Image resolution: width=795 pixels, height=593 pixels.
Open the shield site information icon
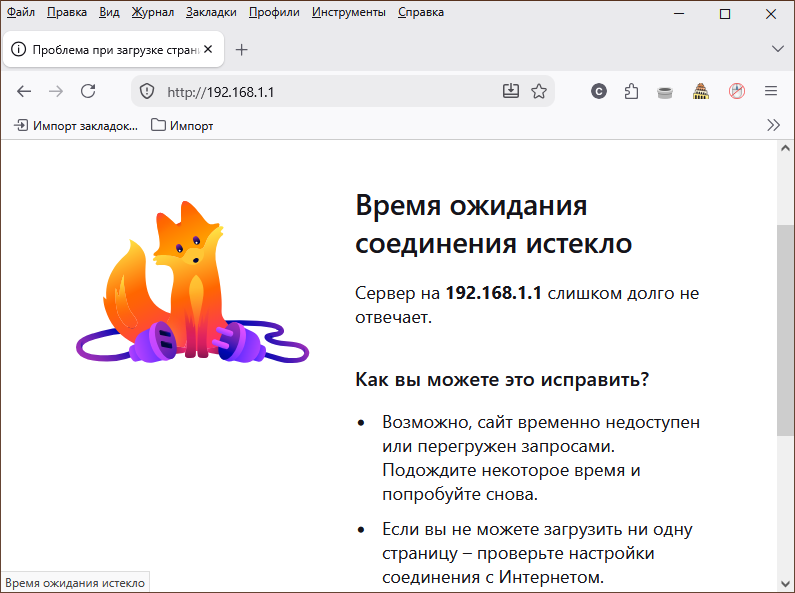[x=147, y=92]
